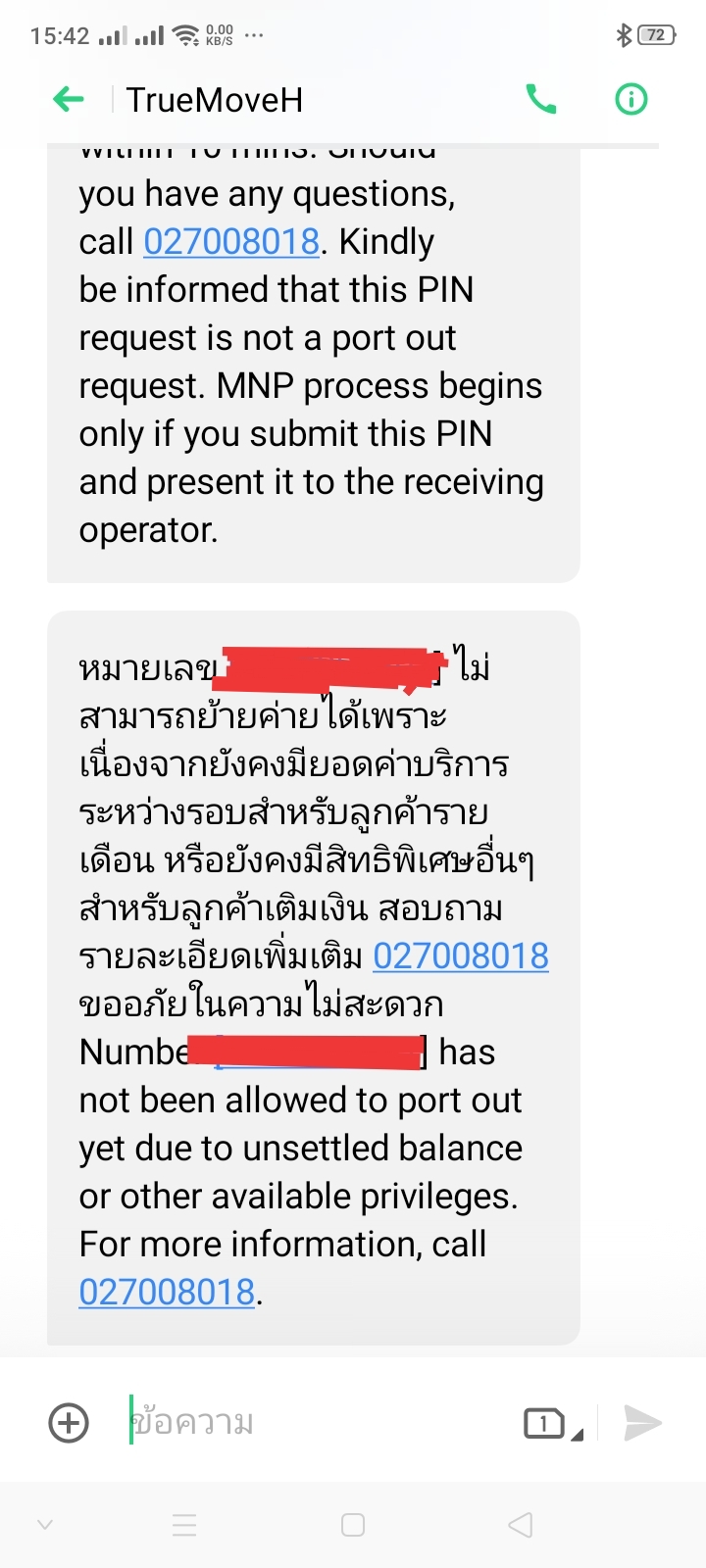Tap the final 027008018 link
This screenshot has width=706, height=1568.
[x=167, y=1292]
